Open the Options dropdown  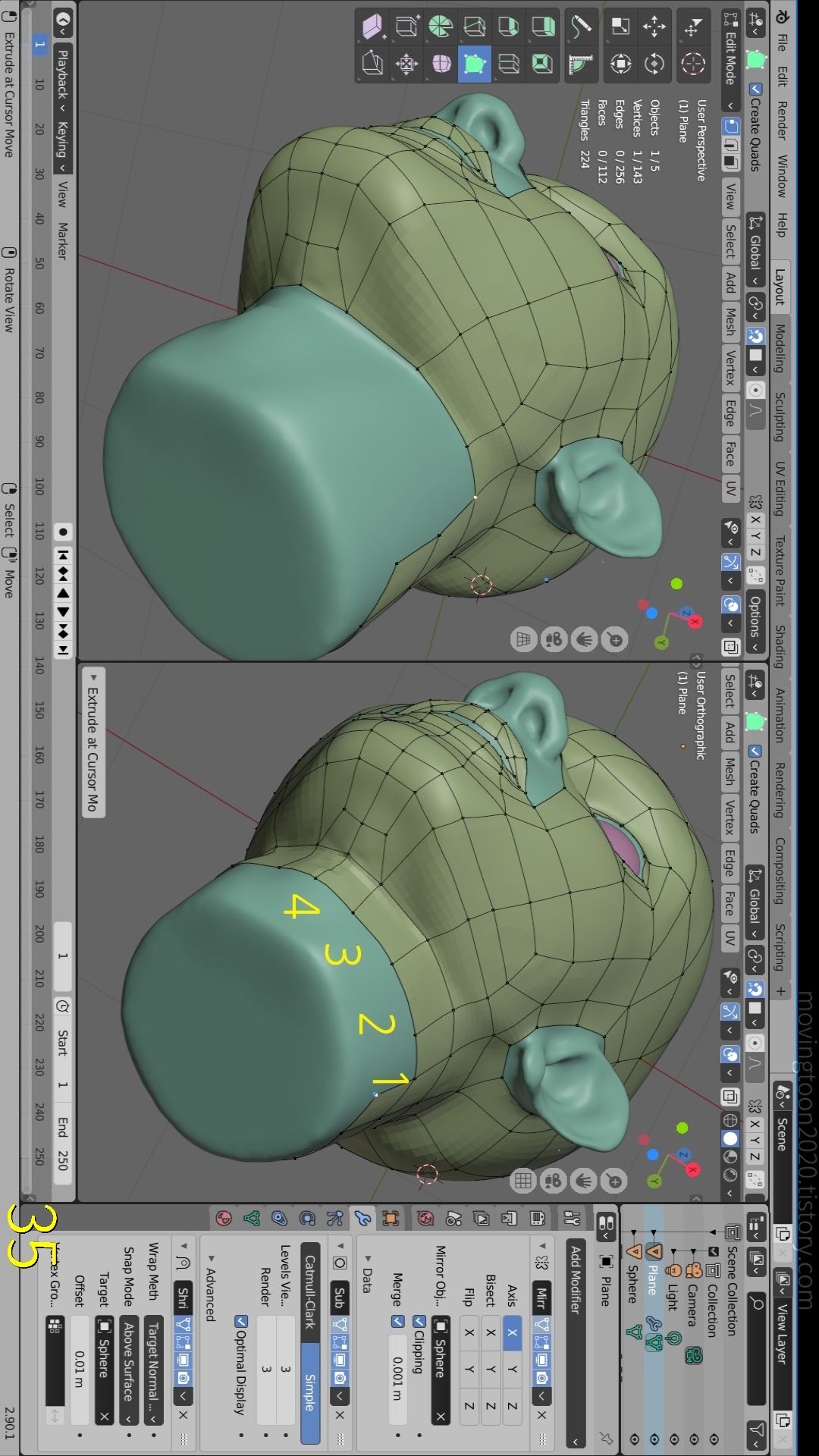(x=755, y=623)
